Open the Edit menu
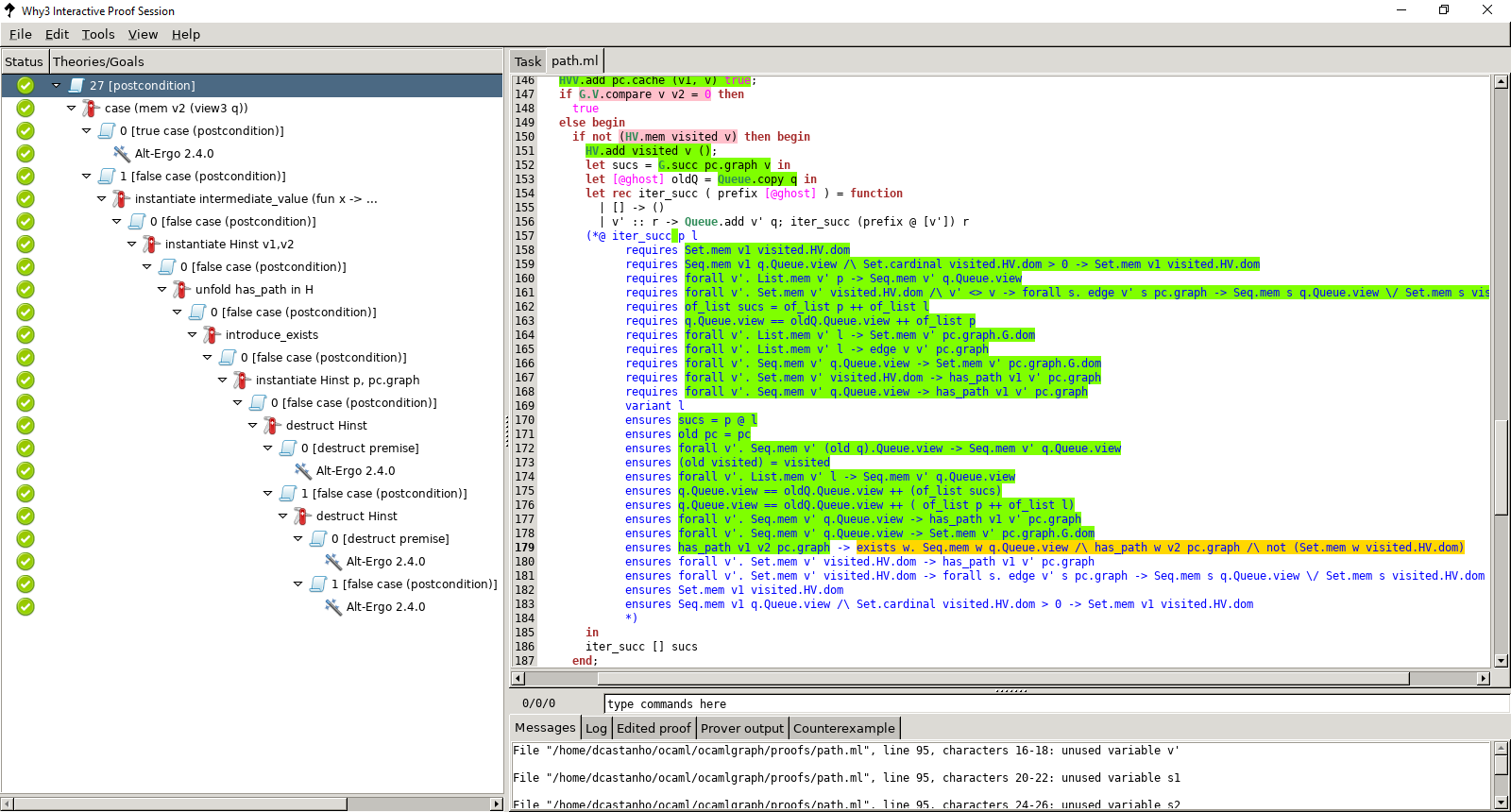Screen dimensions: 1511x812 [x=57, y=34]
